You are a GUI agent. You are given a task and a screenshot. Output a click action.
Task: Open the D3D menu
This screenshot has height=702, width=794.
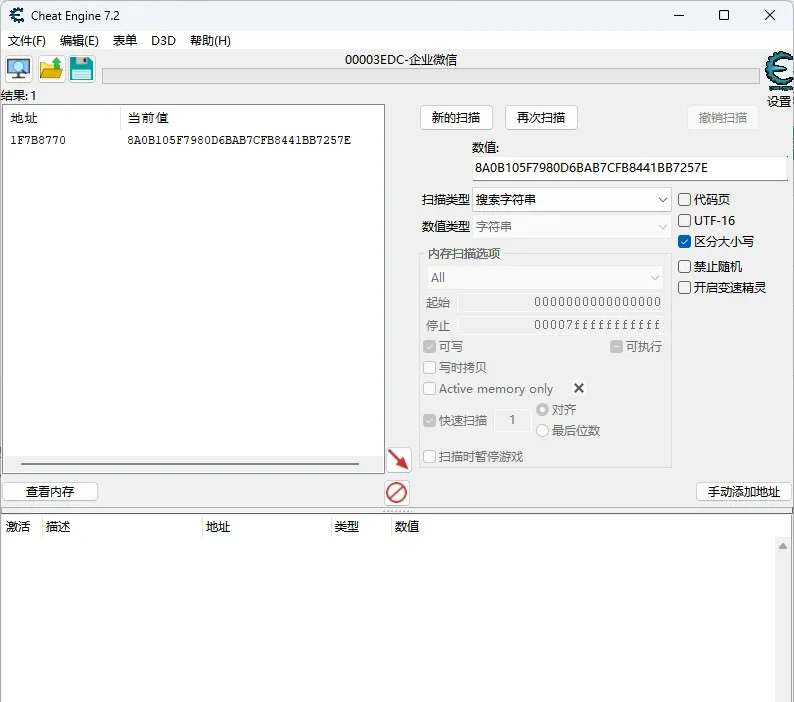pos(163,41)
